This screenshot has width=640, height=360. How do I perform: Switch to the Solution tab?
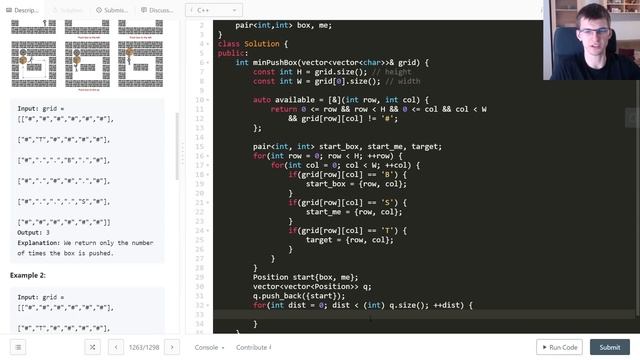coord(68,10)
